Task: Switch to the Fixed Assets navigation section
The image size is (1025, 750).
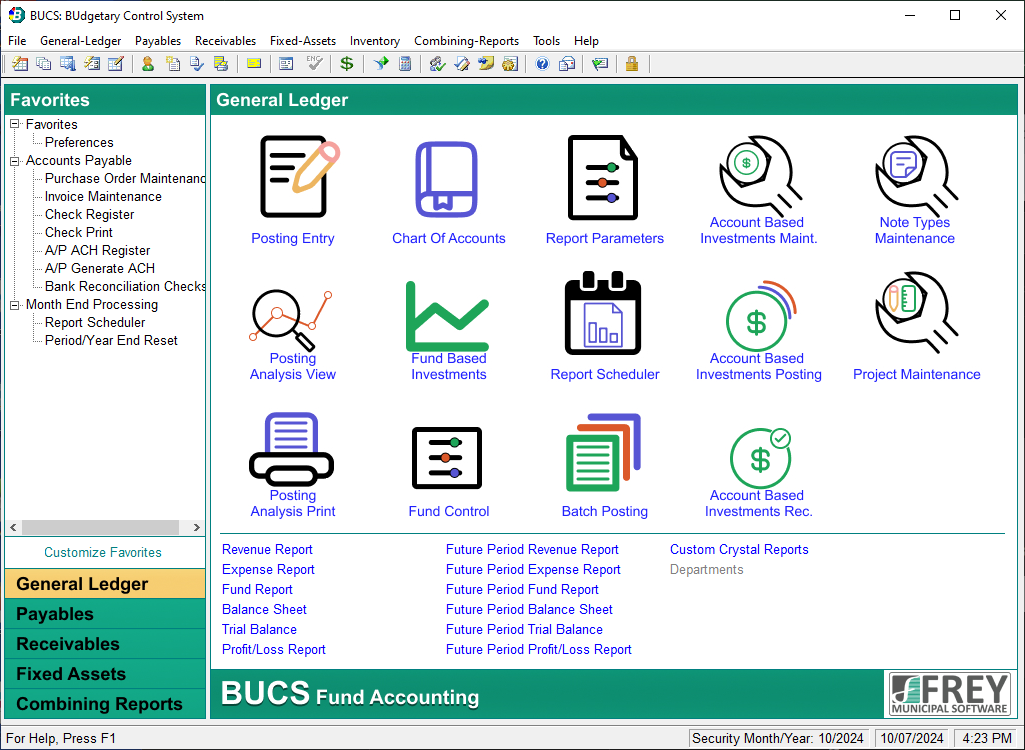Action: pos(105,674)
